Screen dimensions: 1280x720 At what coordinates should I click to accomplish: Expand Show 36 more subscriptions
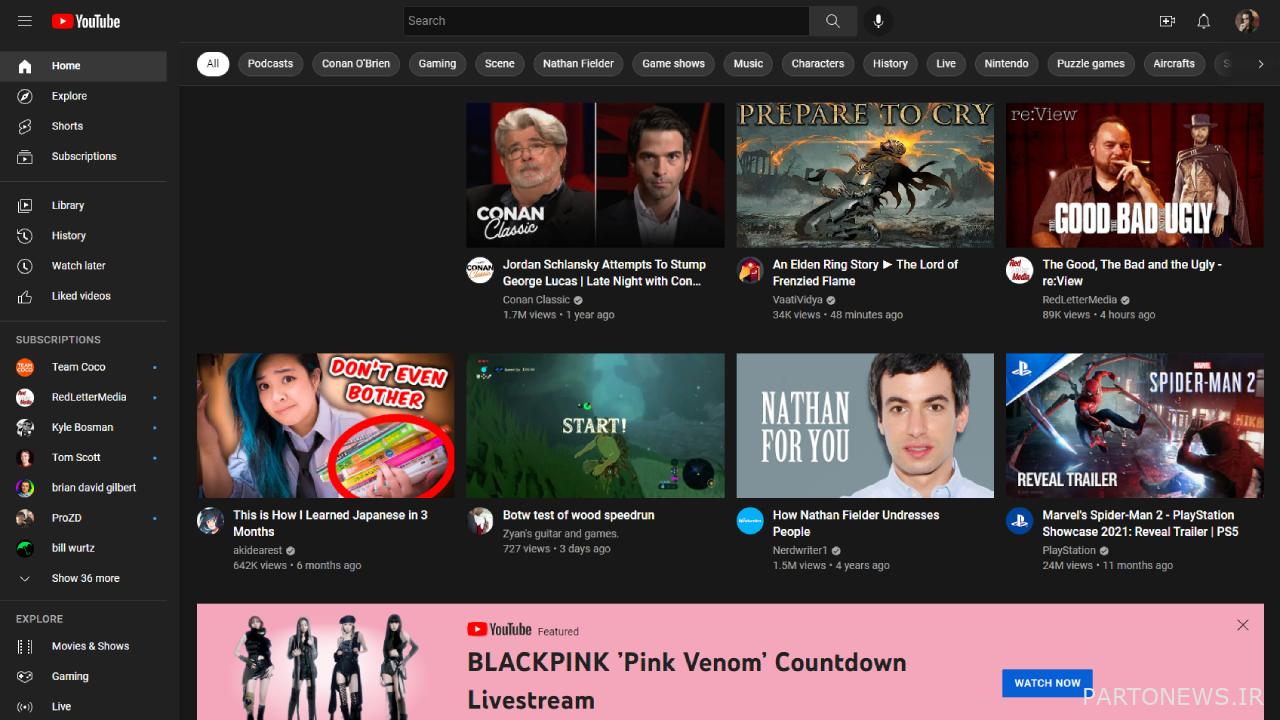pos(83,578)
